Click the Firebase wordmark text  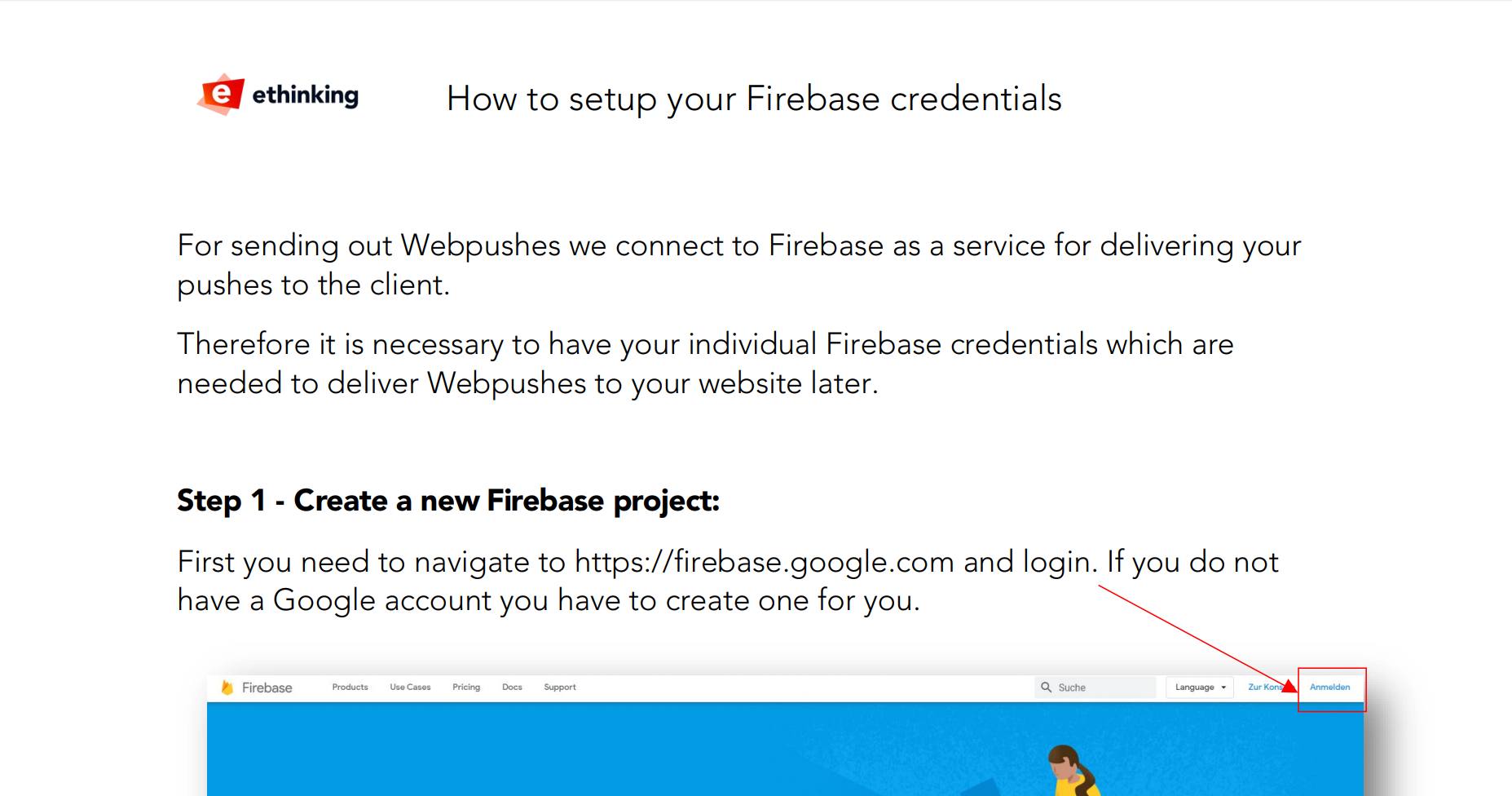click(267, 688)
